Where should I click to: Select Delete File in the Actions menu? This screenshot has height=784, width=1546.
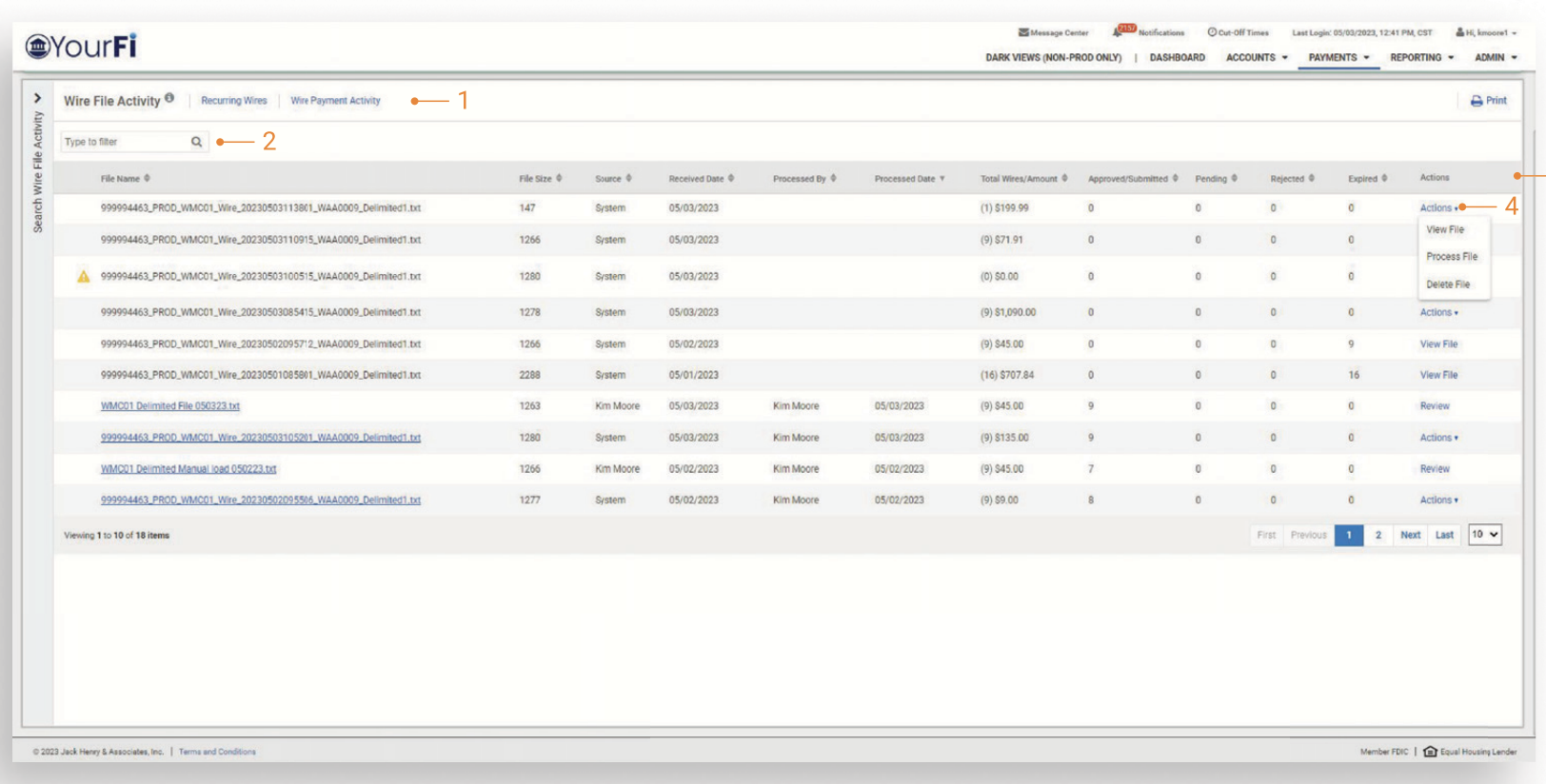click(x=1448, y=284)
